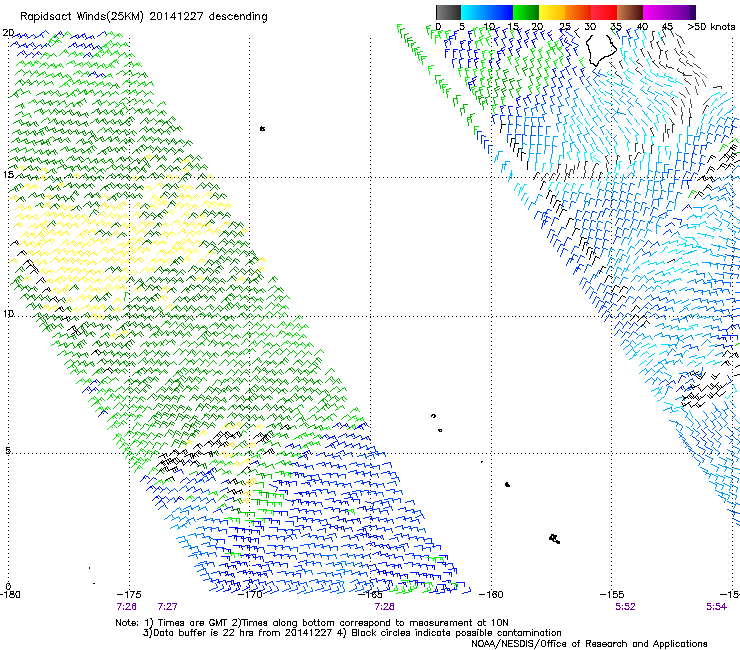Click the 'Note: 1) Times are GMT' line
740x650 pixels.
click(312, 623)
